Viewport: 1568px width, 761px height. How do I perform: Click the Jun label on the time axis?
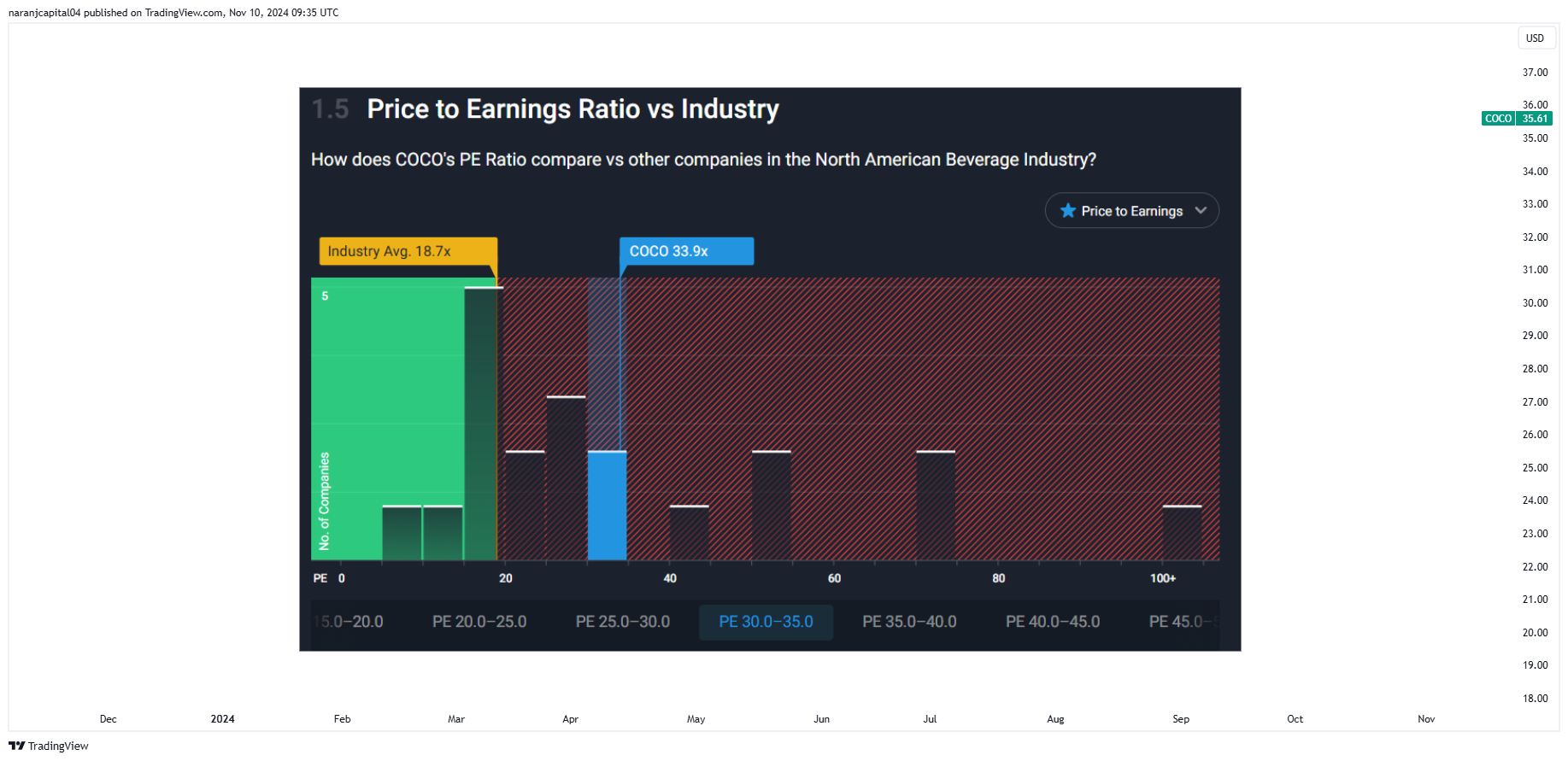tap(821, 719)
